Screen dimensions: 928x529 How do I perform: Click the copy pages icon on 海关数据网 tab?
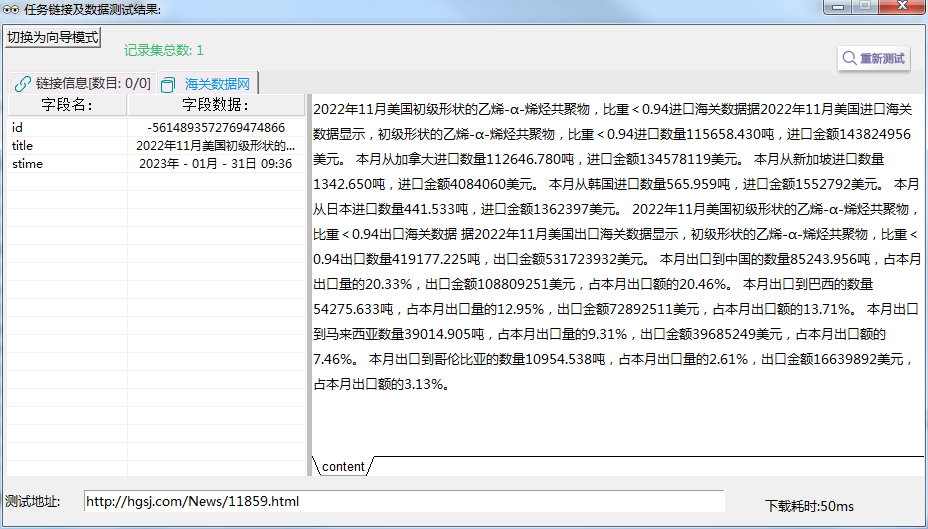click(x=169, y=85)
